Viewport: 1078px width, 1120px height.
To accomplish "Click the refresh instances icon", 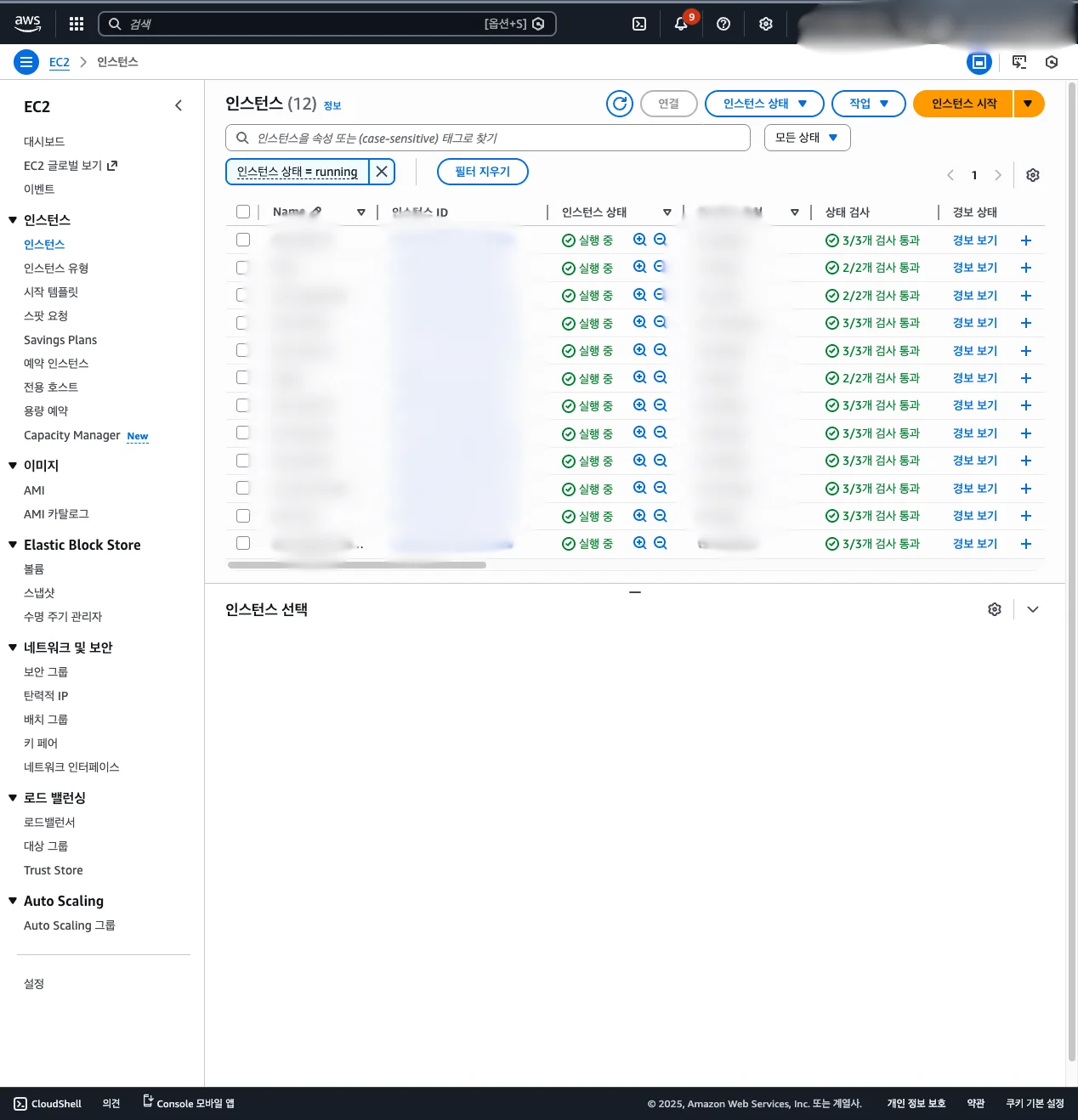I will (620, 104).
